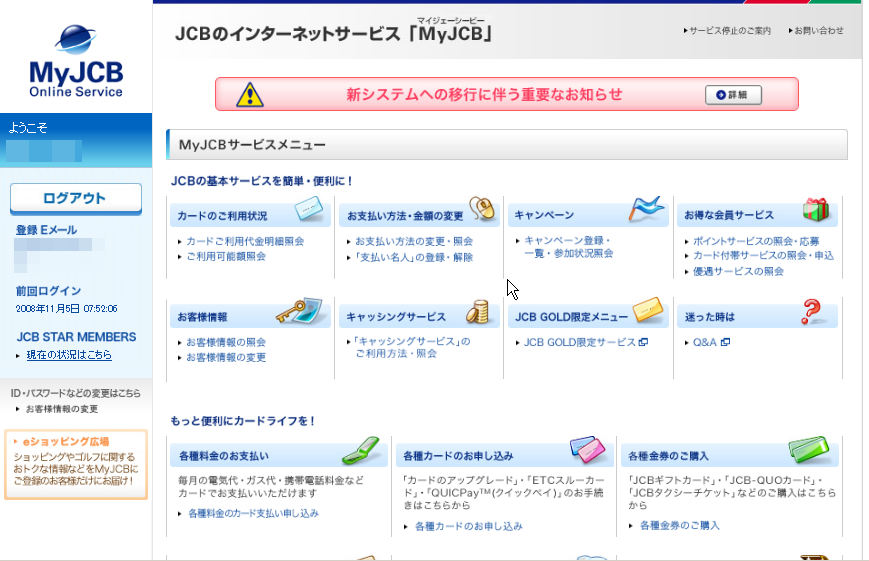This screenshot has width=869, height=561.
Task: Open お客様情報の変更 link in left sidebar
Action: (62, 409)
